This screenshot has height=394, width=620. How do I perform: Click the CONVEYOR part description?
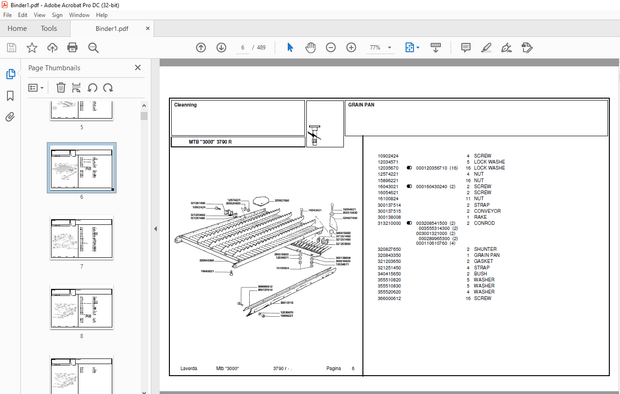[x=487, y=211]
